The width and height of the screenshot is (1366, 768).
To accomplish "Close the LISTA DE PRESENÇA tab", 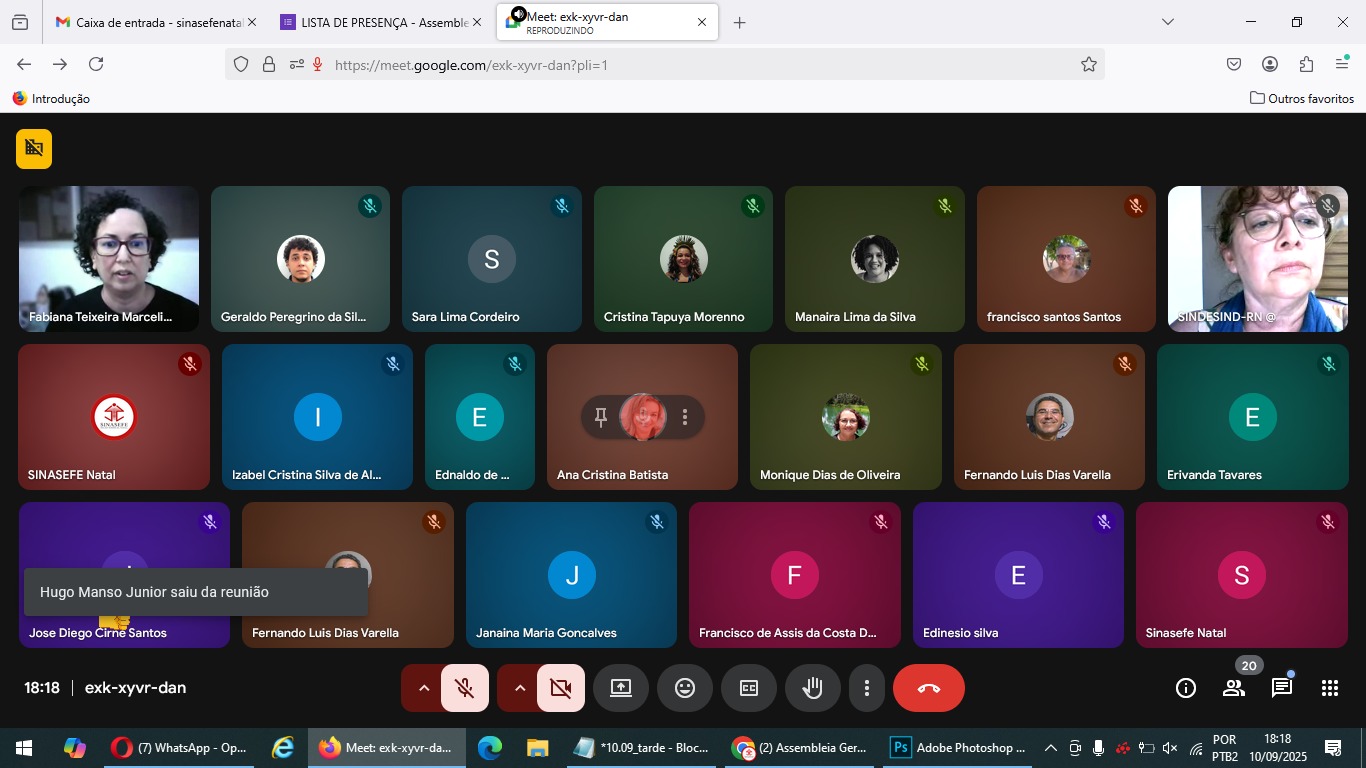I will [476, 22].
